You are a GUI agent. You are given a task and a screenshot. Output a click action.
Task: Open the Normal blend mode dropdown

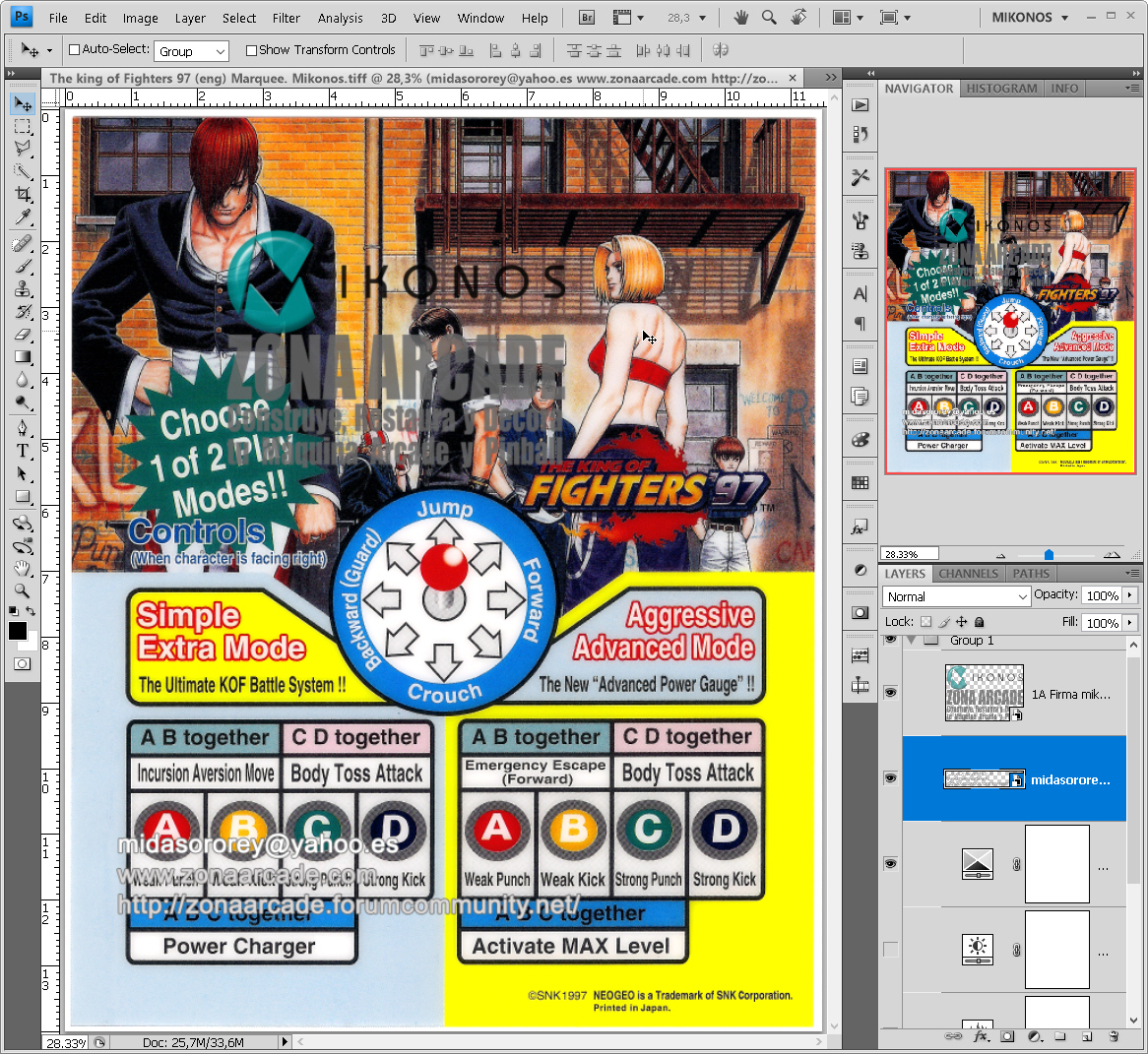point(956,596)
